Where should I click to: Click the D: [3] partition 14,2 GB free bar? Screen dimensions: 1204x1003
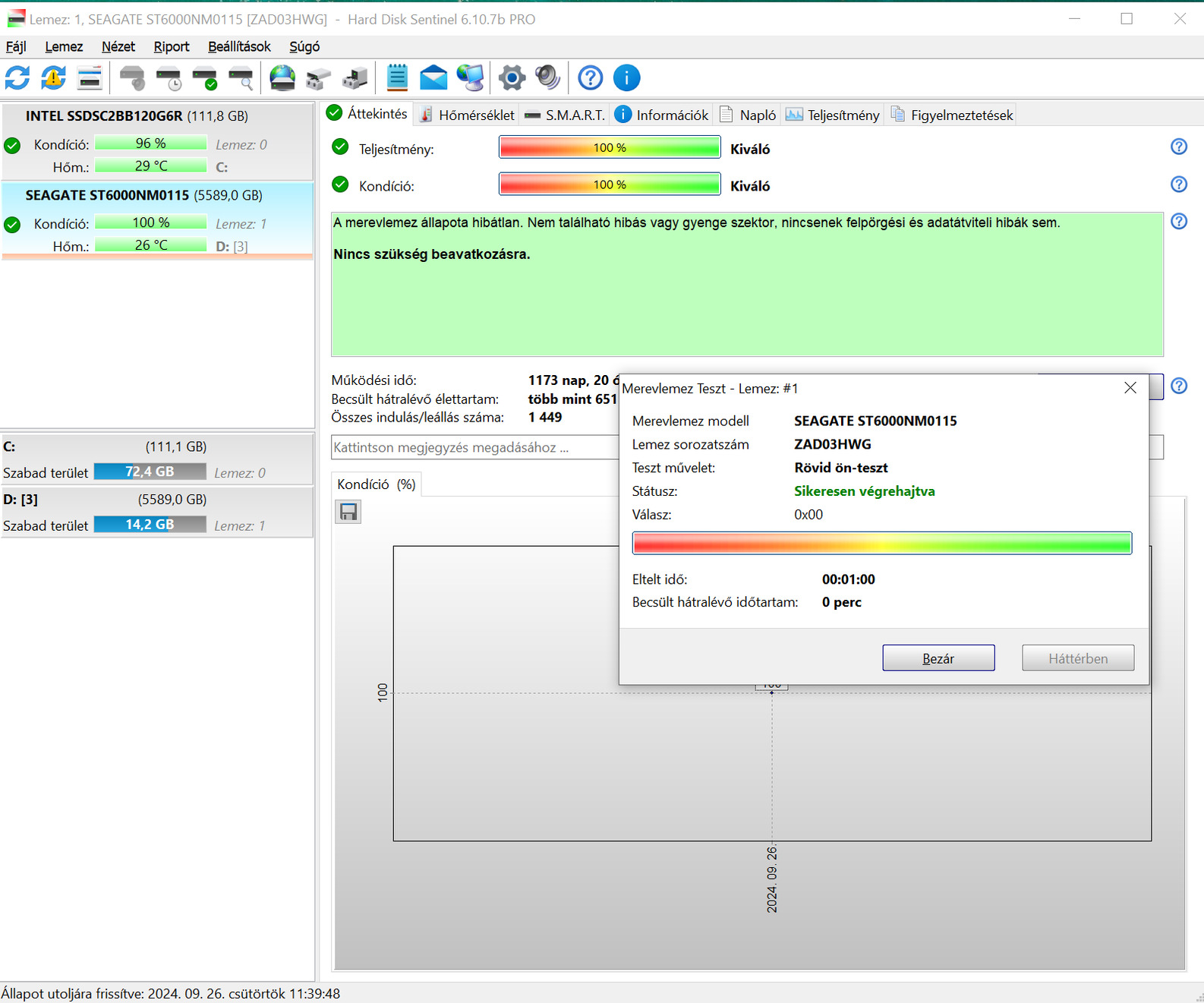[150, 525]
